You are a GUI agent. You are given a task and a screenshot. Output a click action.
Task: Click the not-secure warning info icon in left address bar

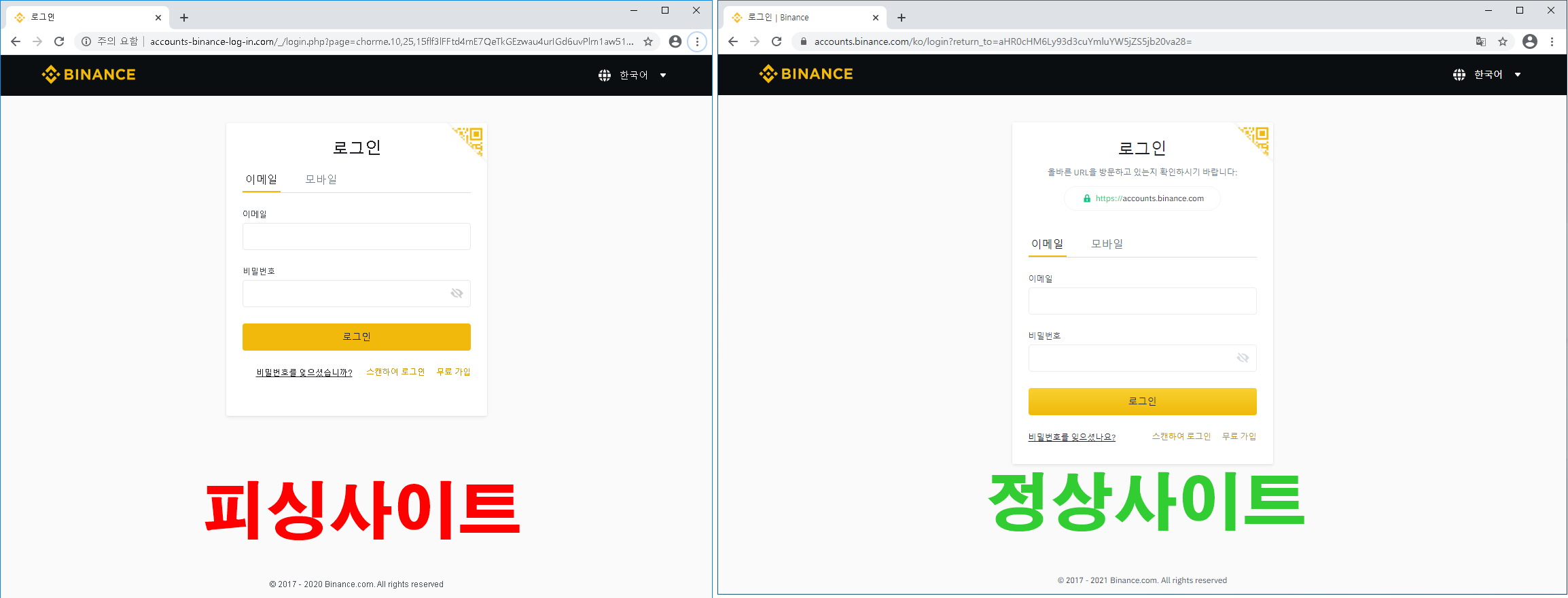pos(86,41)
